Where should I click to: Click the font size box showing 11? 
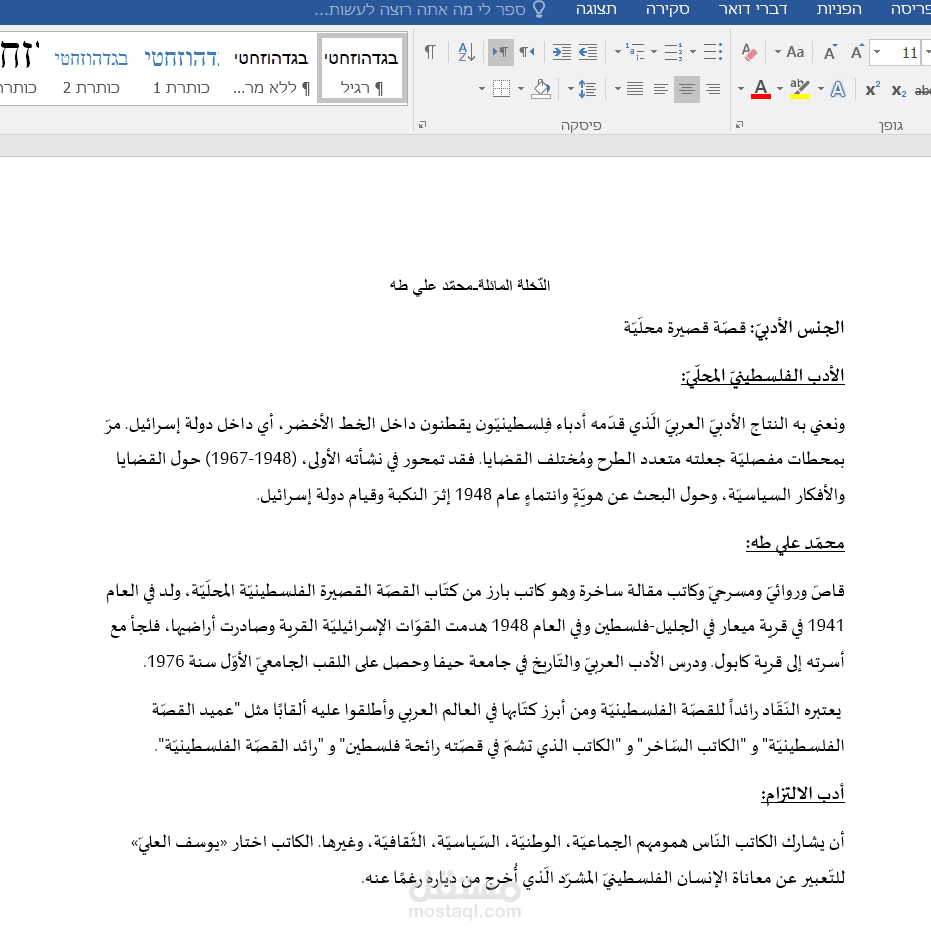904,53
